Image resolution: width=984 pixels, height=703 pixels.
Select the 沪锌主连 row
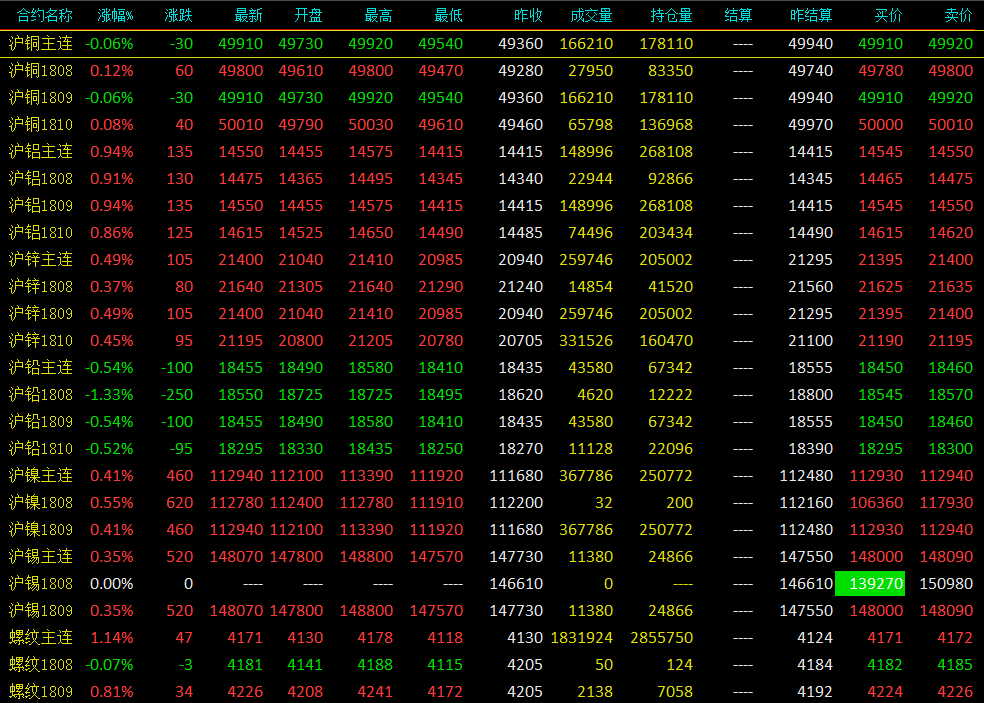point(492,259)
